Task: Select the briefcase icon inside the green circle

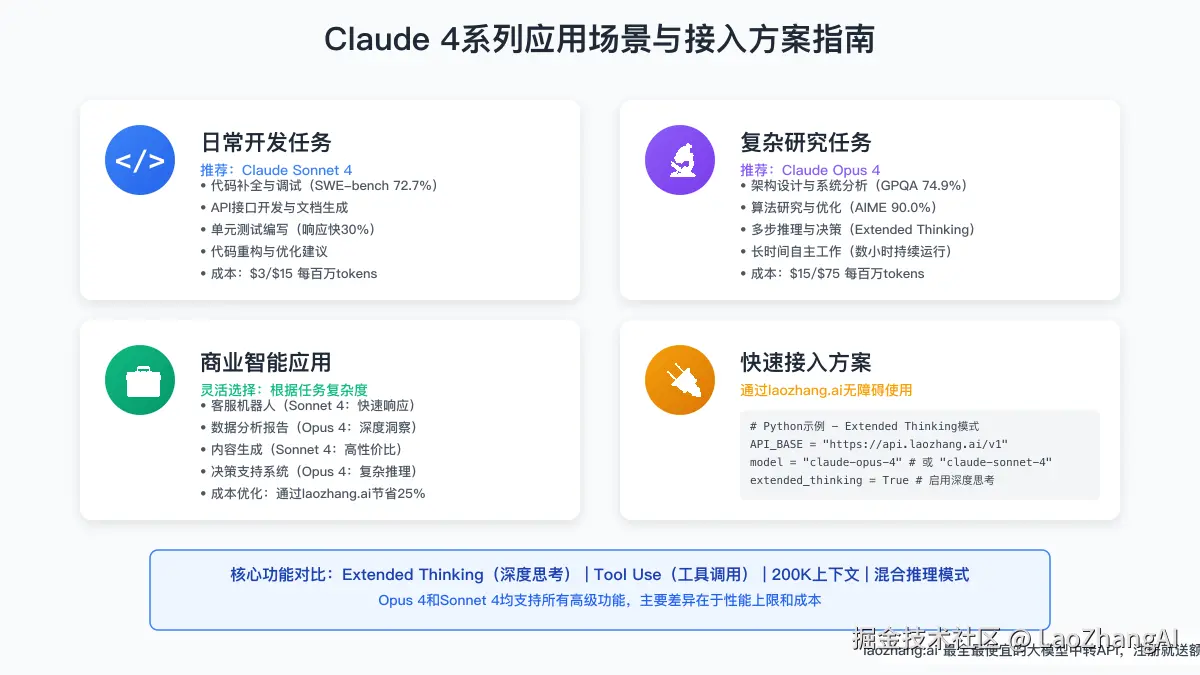Action: (x=140, y=380)
